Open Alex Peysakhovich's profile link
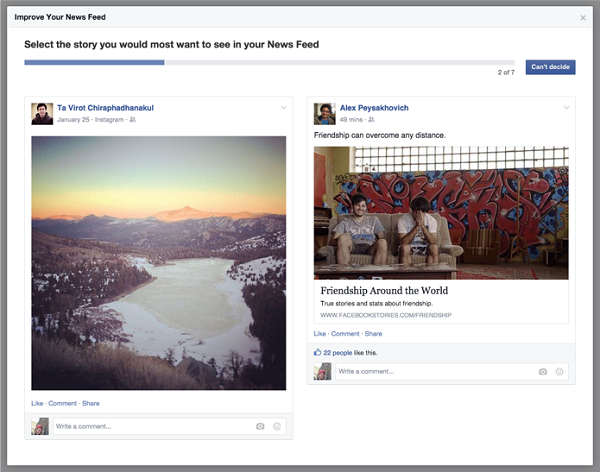600x472 pixels. pyautogui.click(x=374, y=107)
